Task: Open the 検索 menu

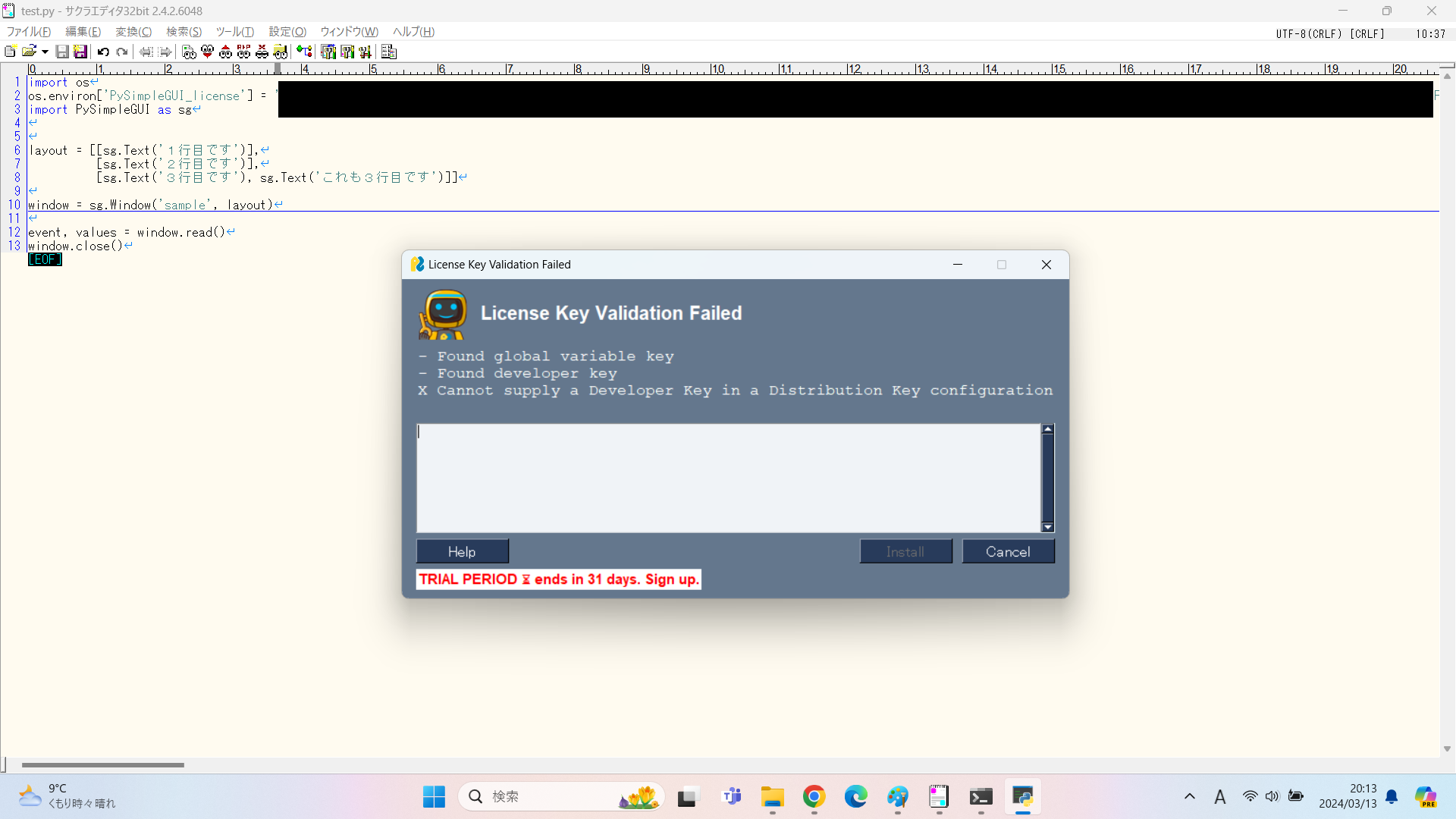Action: pyautogui.click(x=183, y=32)
